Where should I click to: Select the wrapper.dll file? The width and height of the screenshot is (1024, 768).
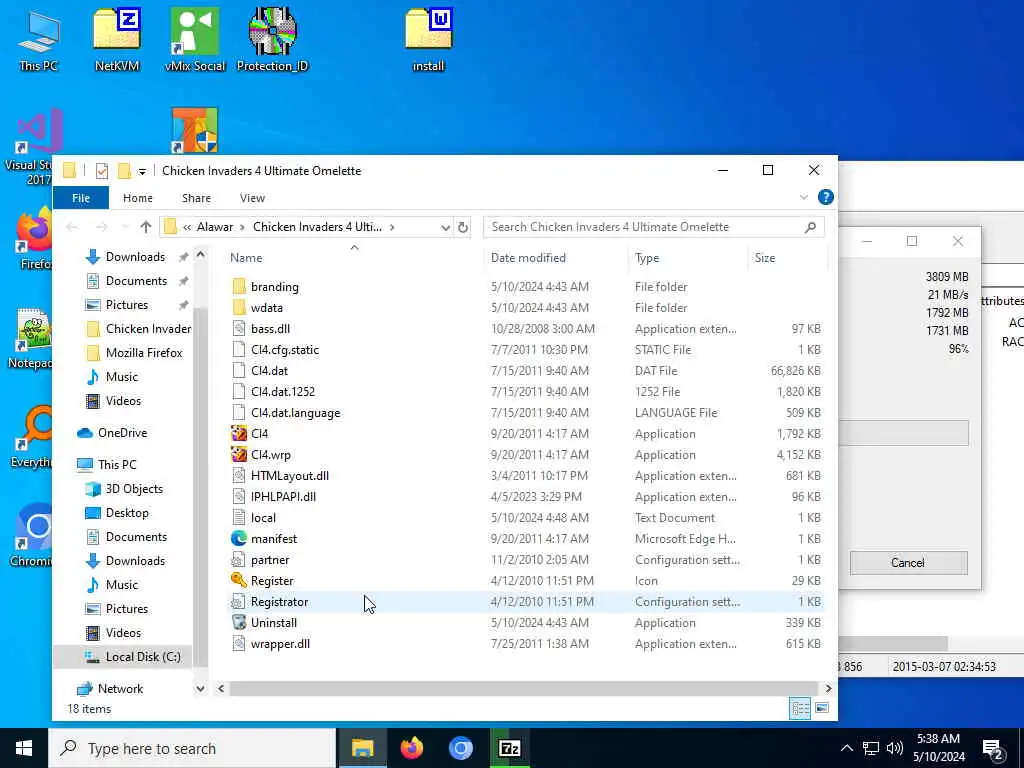[280, 644]
